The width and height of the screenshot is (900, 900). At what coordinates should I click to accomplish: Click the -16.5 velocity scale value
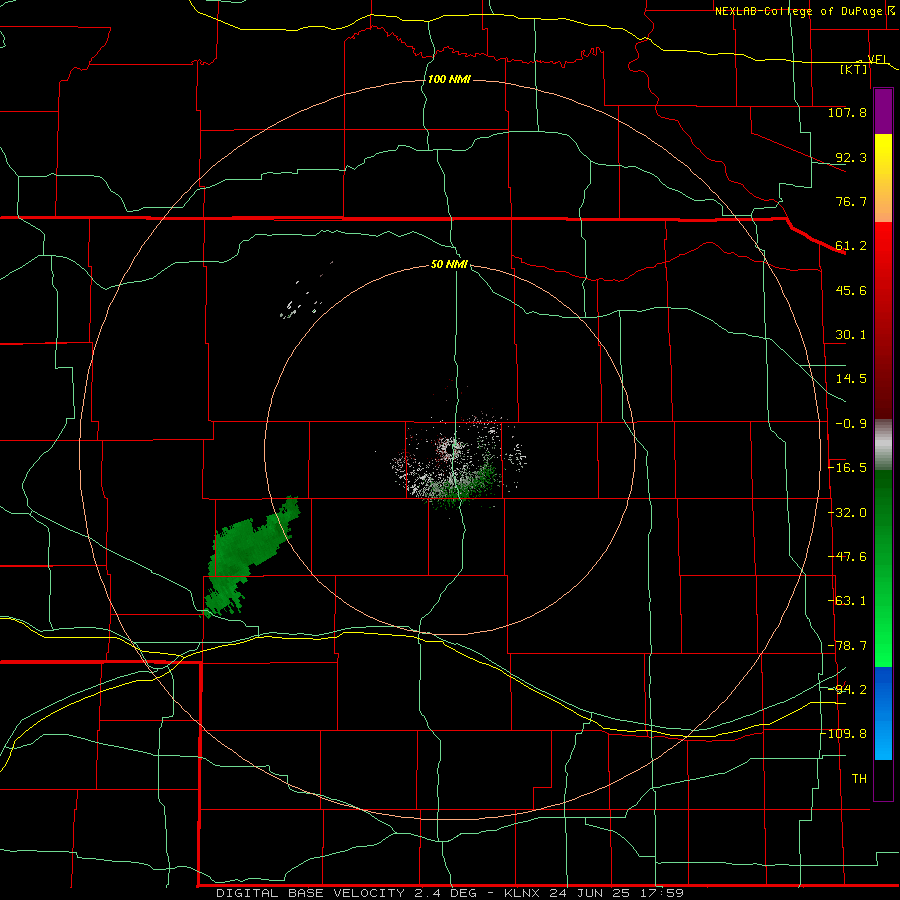pos(847,468)
